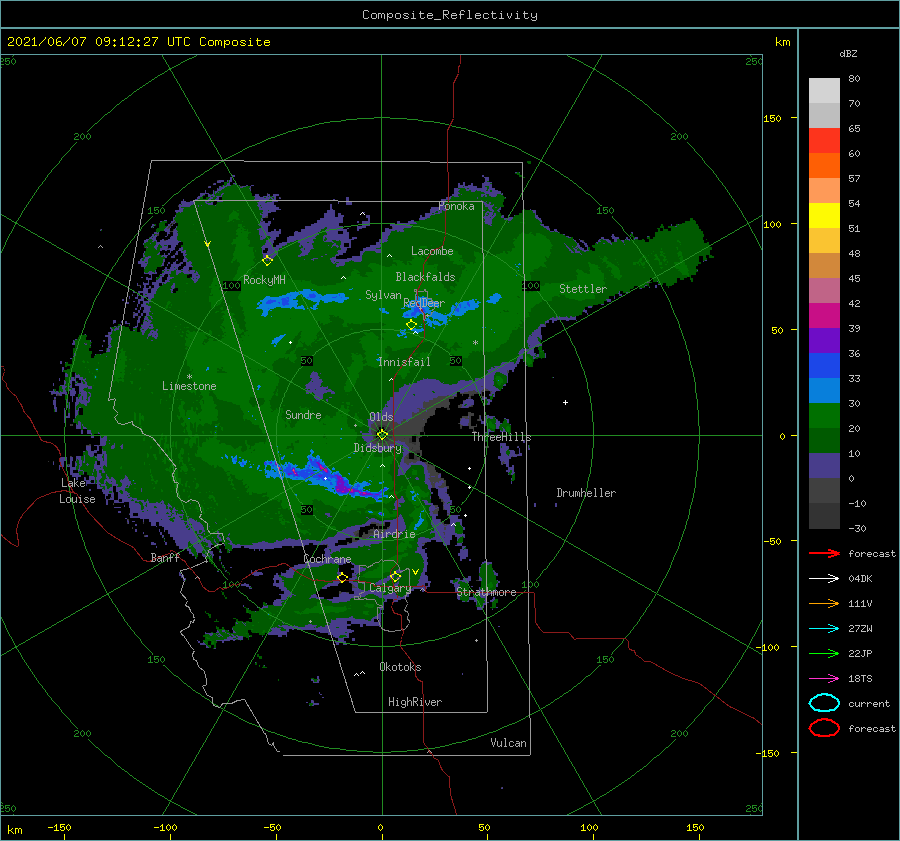
Task: Click the ThreeHills label
Action: [501, 437]
